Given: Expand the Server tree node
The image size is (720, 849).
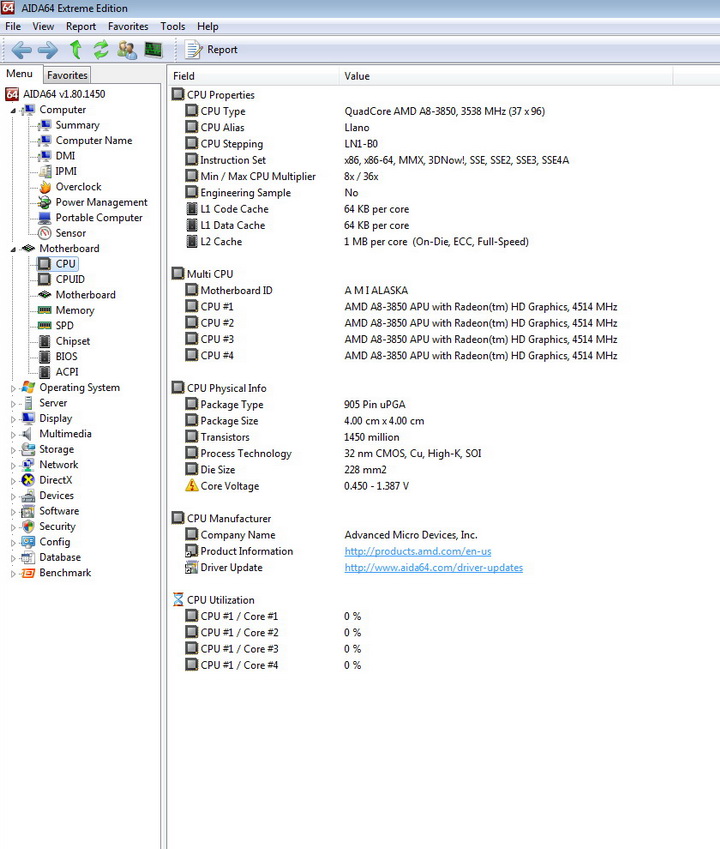Looking at the screenshot, I should (x=13, y=403).
